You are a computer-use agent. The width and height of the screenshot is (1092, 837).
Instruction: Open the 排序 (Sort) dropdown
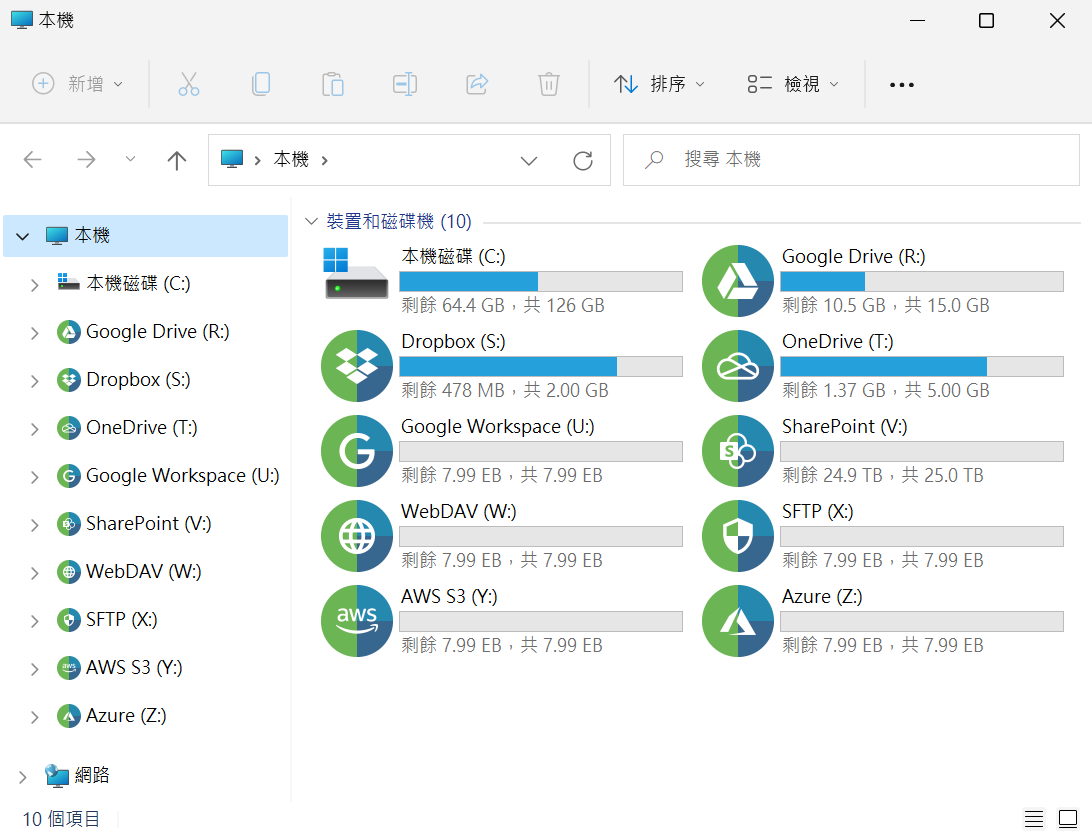(x=659, y=84)
